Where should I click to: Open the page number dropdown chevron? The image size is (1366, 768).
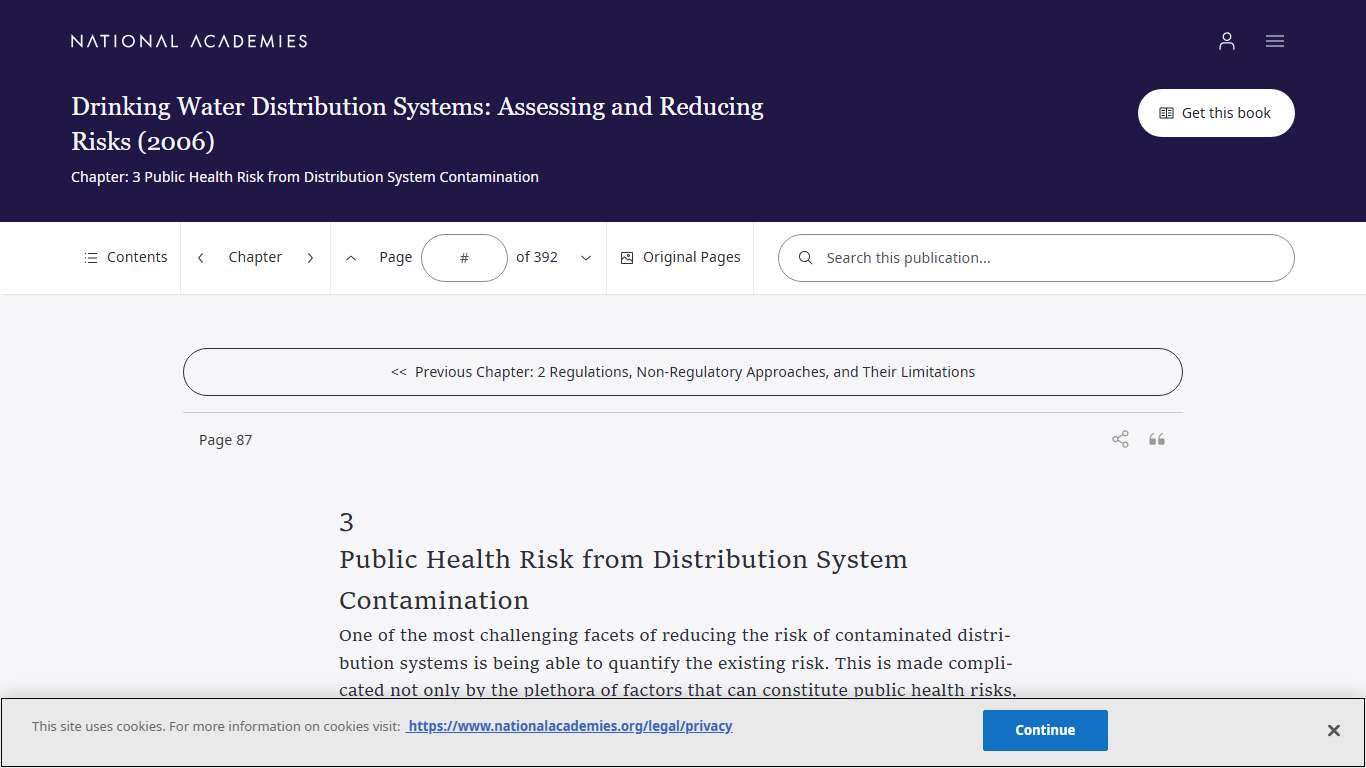(586, 257)
